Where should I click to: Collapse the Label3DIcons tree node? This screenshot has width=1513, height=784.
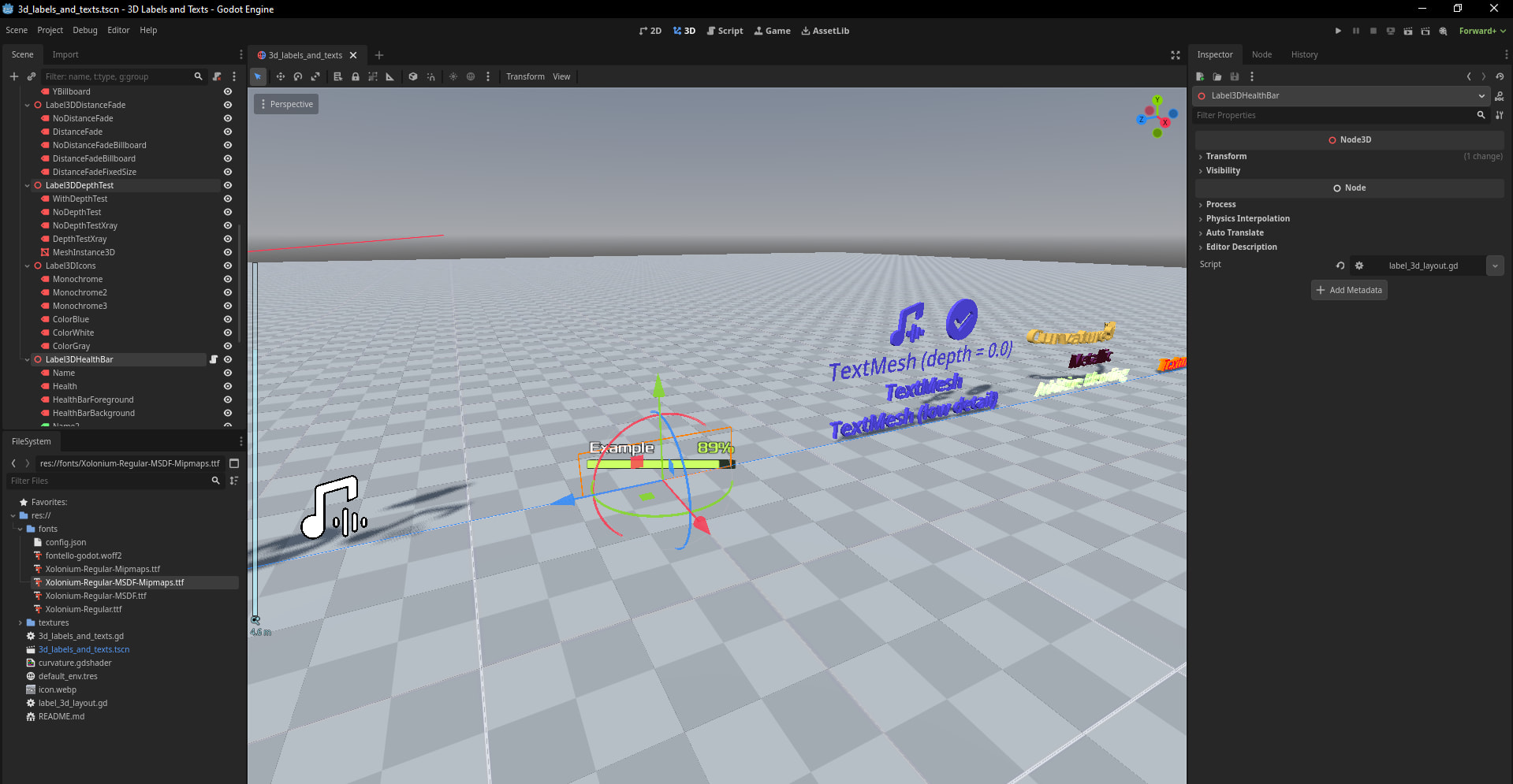(28, 266)
